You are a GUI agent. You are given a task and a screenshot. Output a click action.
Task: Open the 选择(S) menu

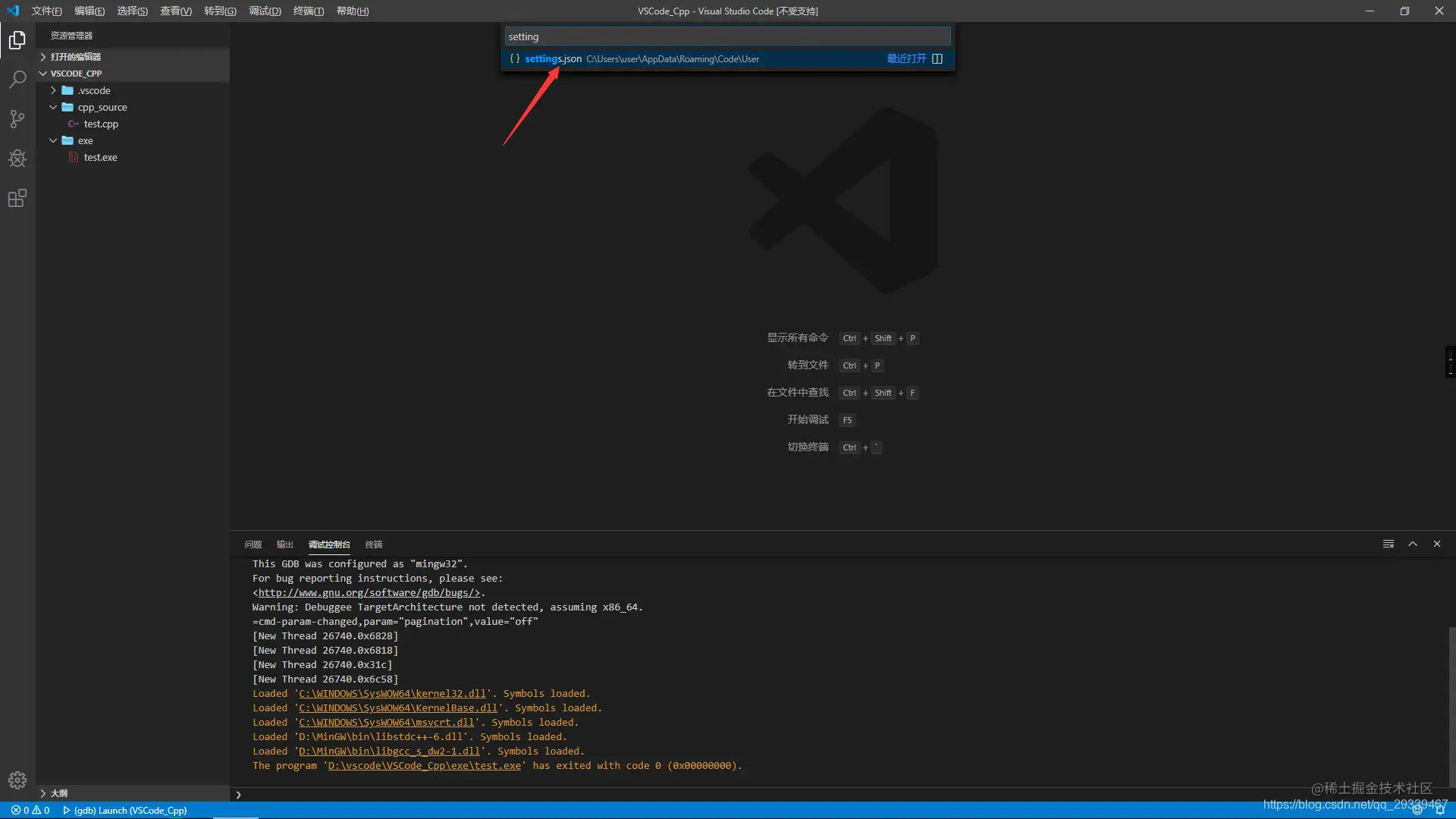point(132,11)
